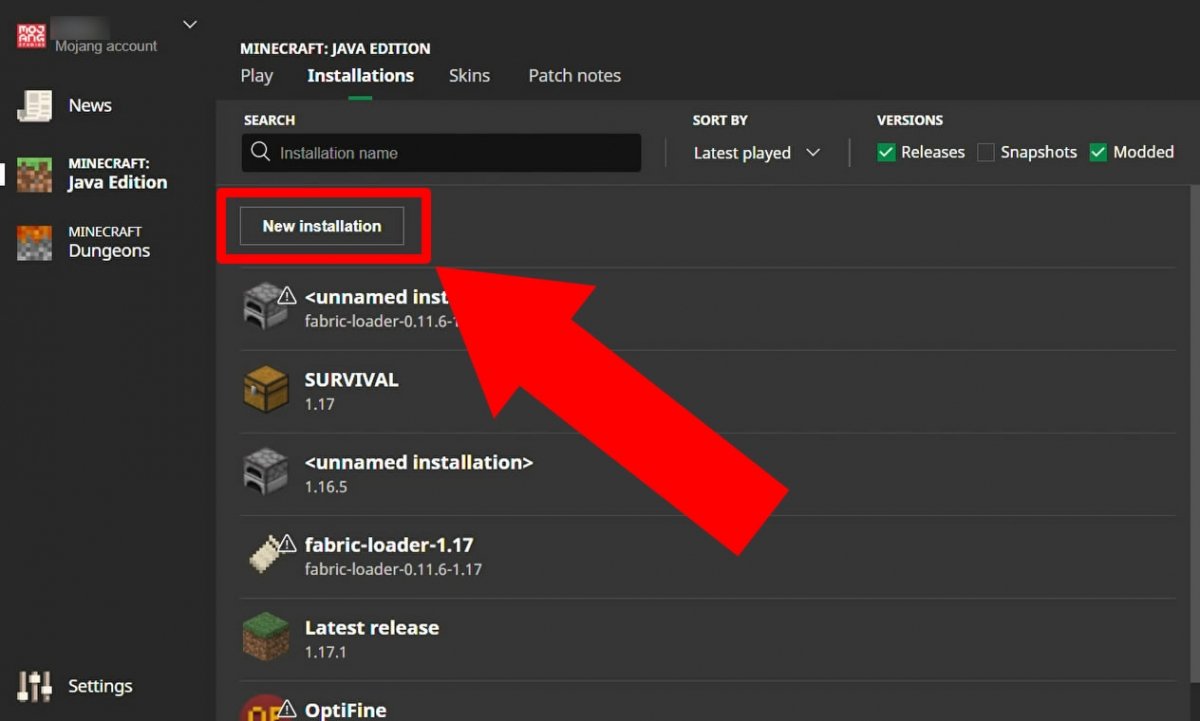This screenshot has height=721, width=1200.
Task: Toggle the Modded checkbox
Action: (x=1098, y=152)
